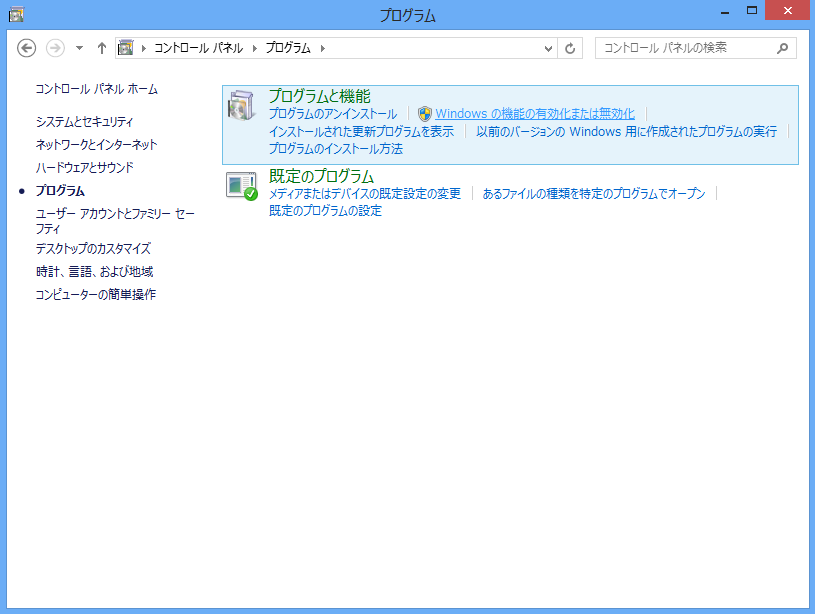This screenshot has height=614, width=815.
Task: Click コントロール パネル in the breadcrumb
Action: [199, 48]
